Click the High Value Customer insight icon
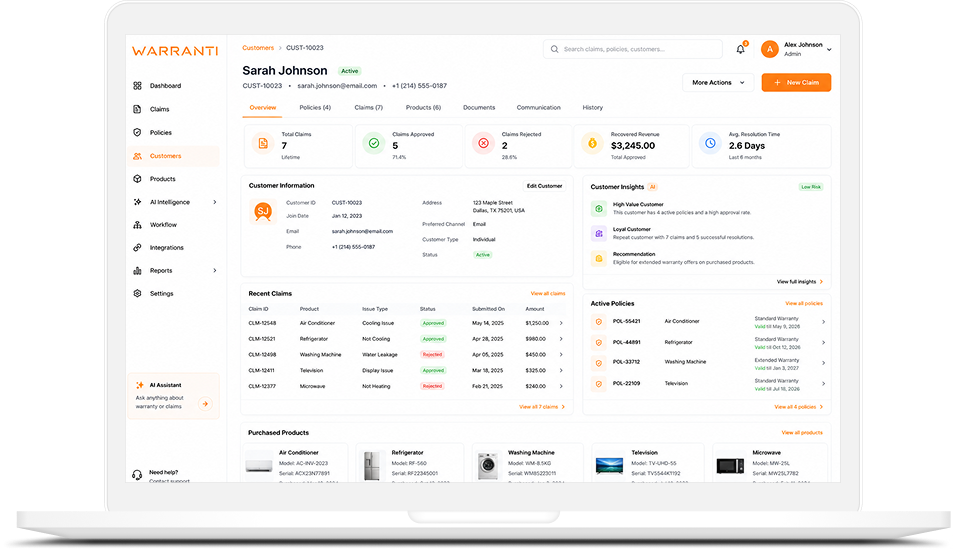The image size is (953, 549). [x=599, y=209]
